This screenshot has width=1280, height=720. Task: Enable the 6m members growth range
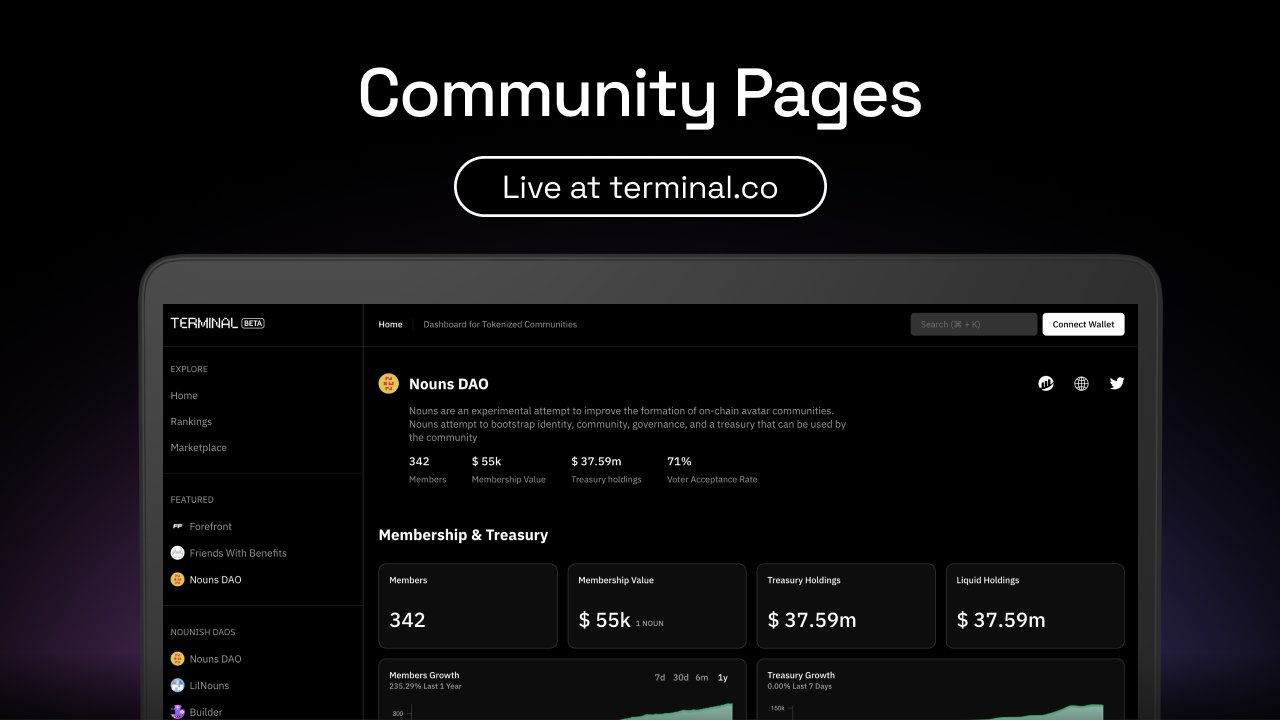click(701, 677)
